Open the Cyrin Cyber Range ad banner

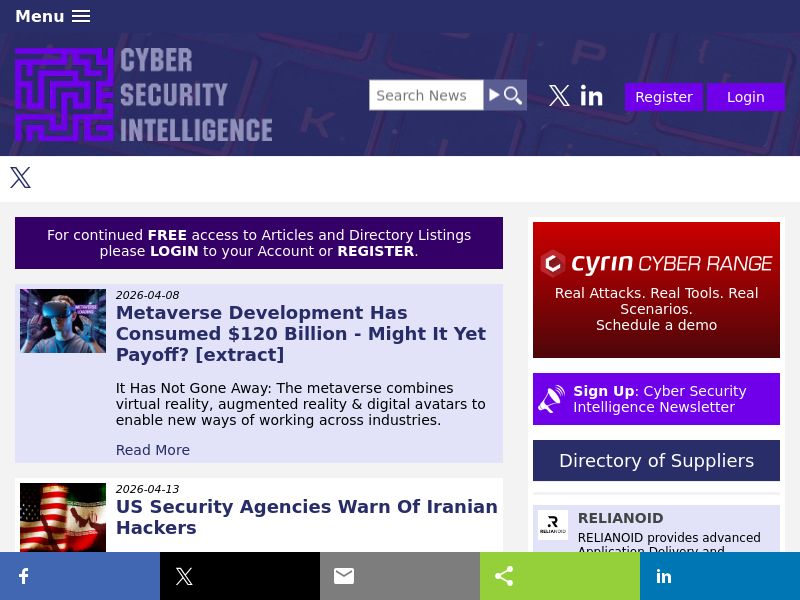point(656,290)
